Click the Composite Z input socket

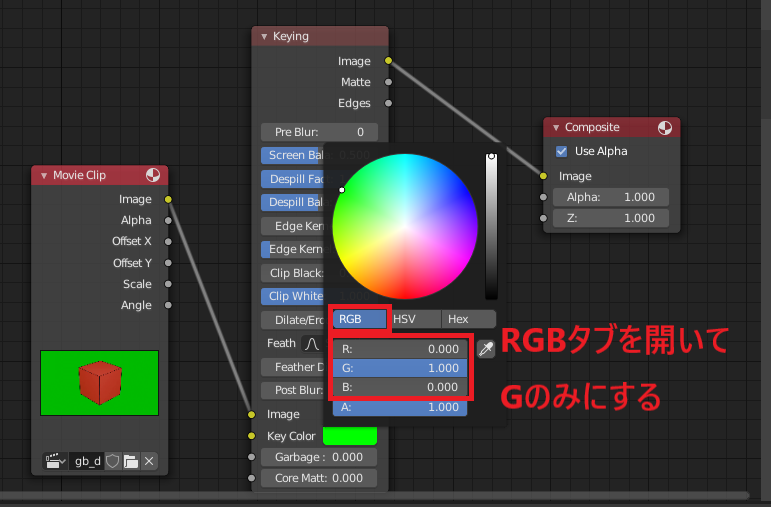543,218
